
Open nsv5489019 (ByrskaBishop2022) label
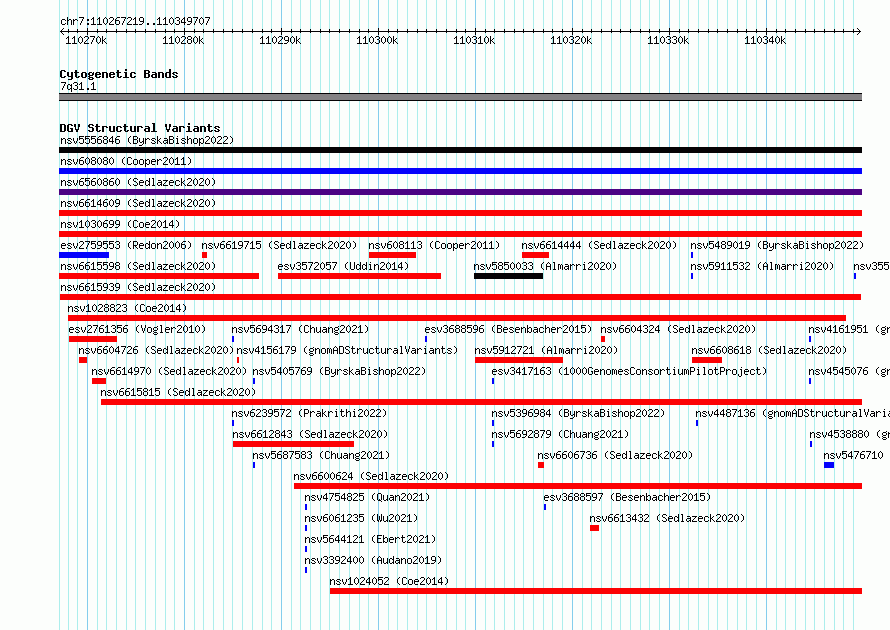(777, 245)
